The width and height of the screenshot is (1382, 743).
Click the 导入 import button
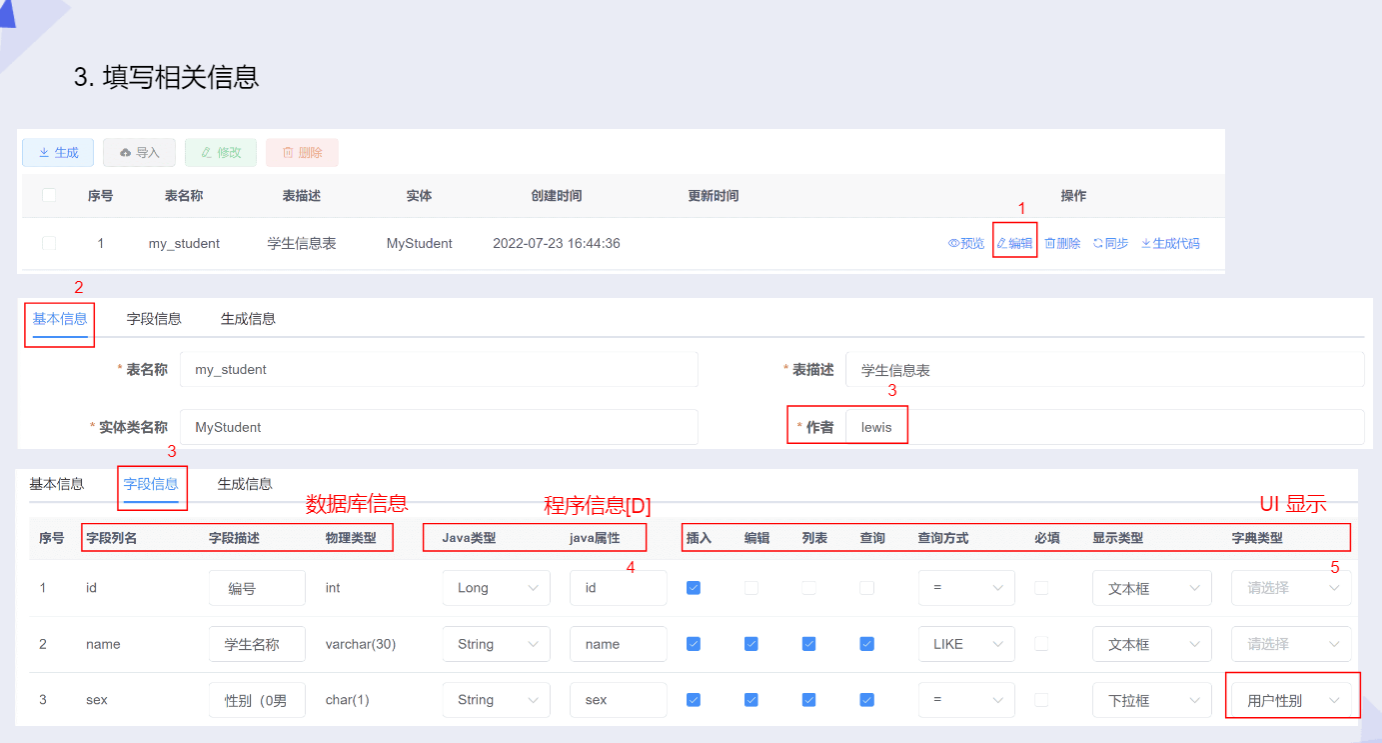(139, 152)
